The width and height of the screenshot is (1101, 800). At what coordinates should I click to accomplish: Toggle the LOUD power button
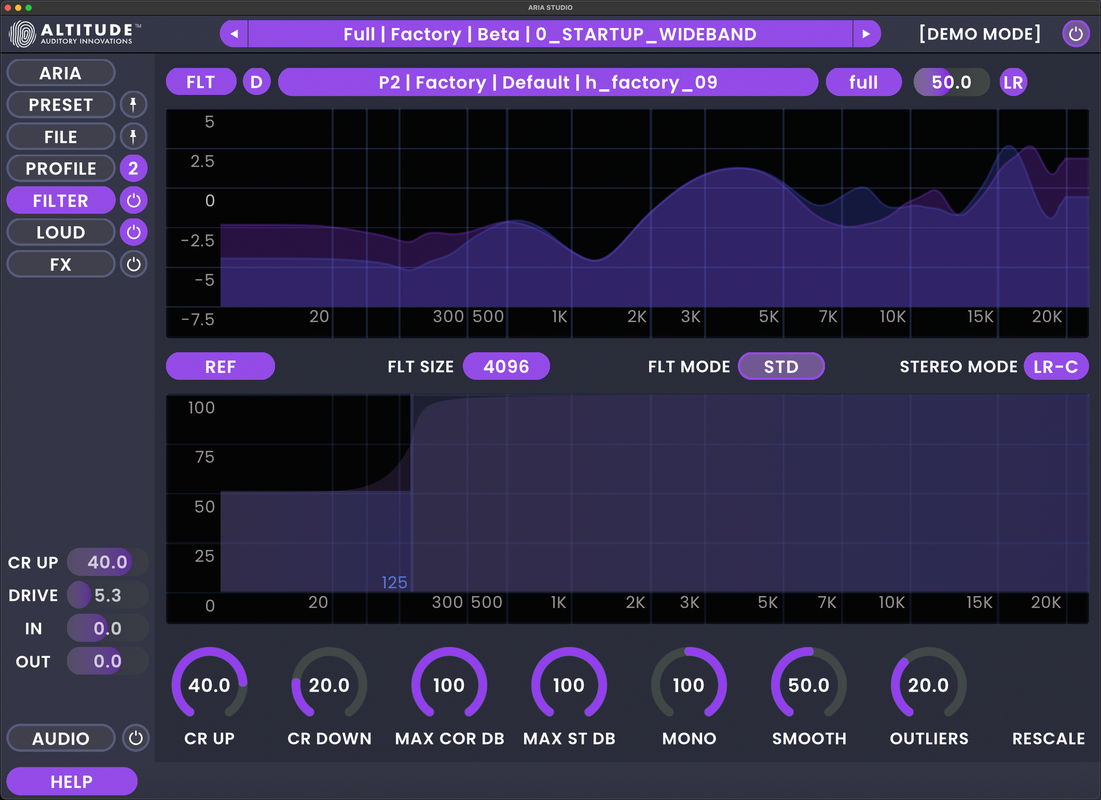[x=133, y=232]
